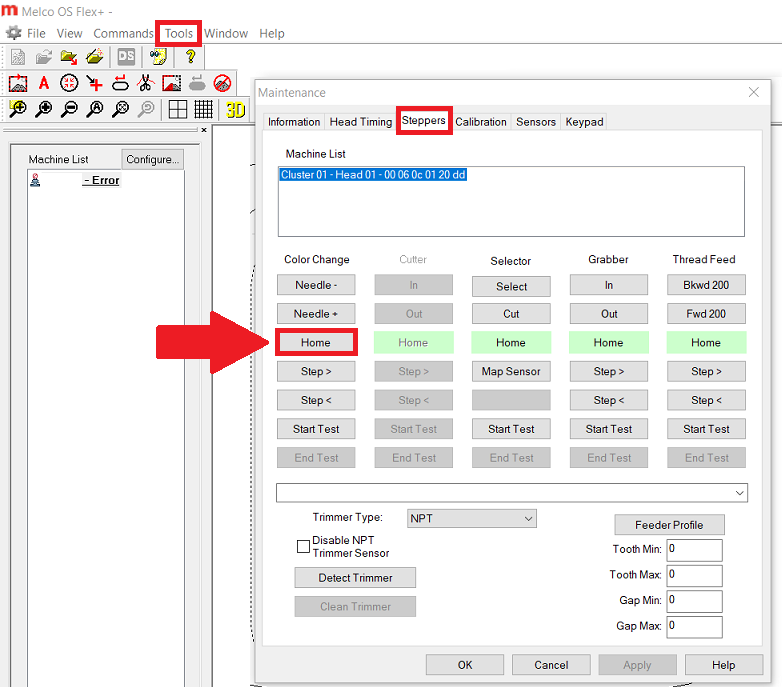The image size is (782, 687).
Task: Select the red letter A lettering tool
Action: (x=43, y=83)
